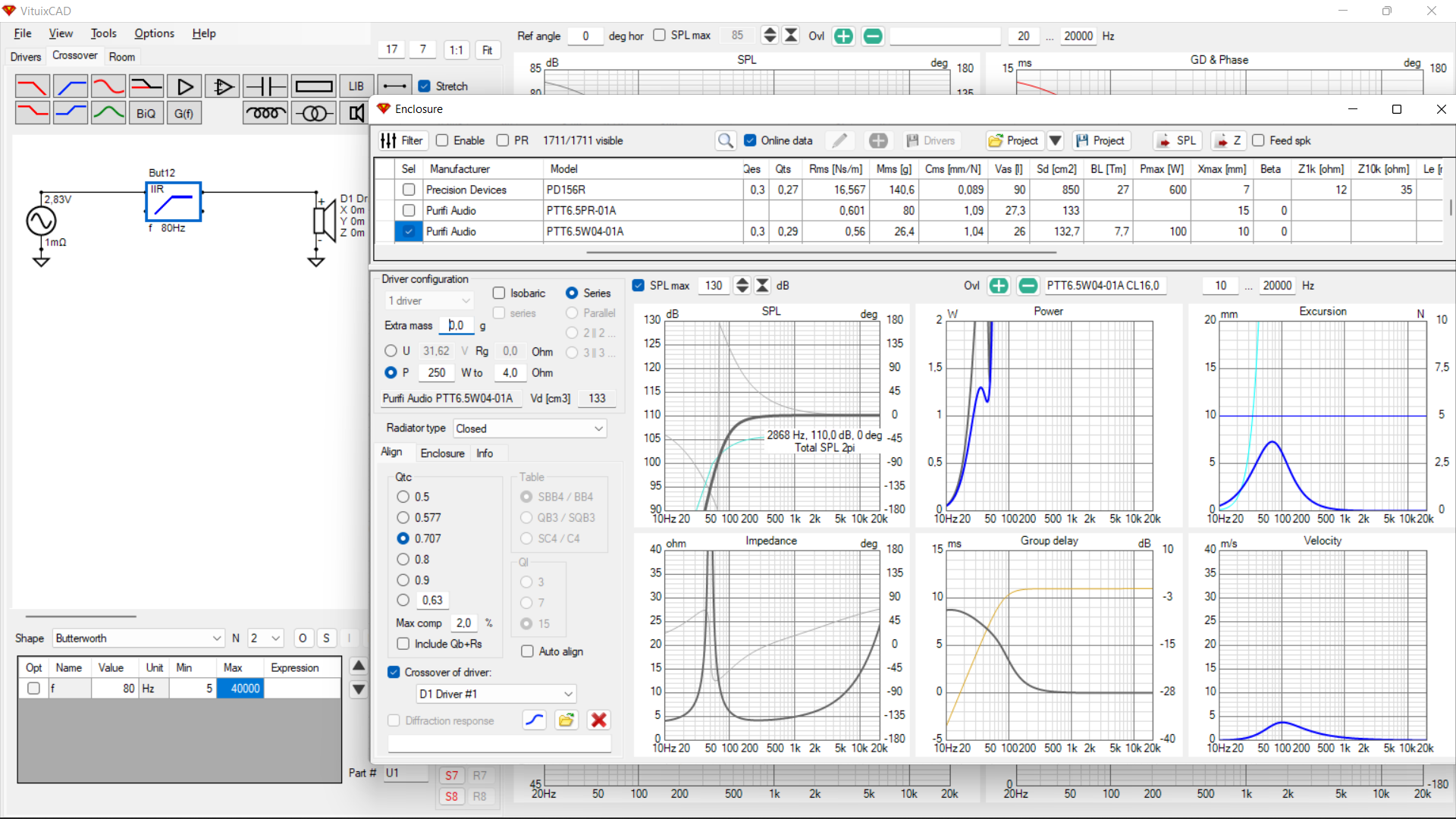
Task: Open the Options menu
Action: [x=154, y=33]
